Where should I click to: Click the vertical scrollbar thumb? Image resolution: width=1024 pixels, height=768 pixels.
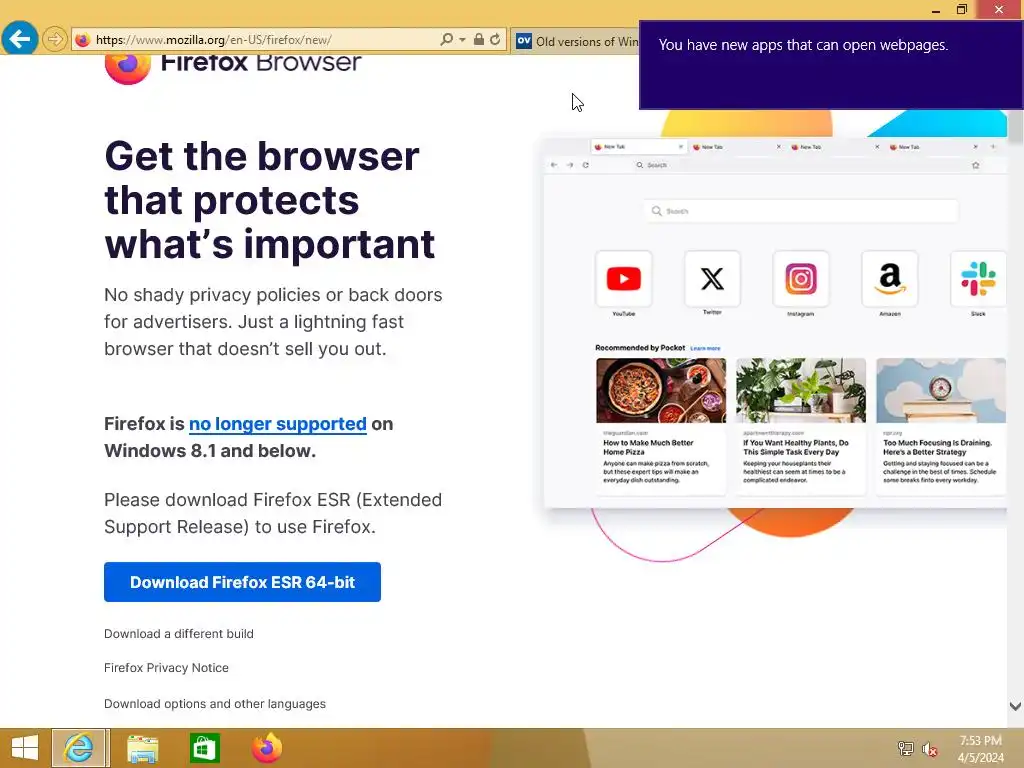coord(1016,127)
